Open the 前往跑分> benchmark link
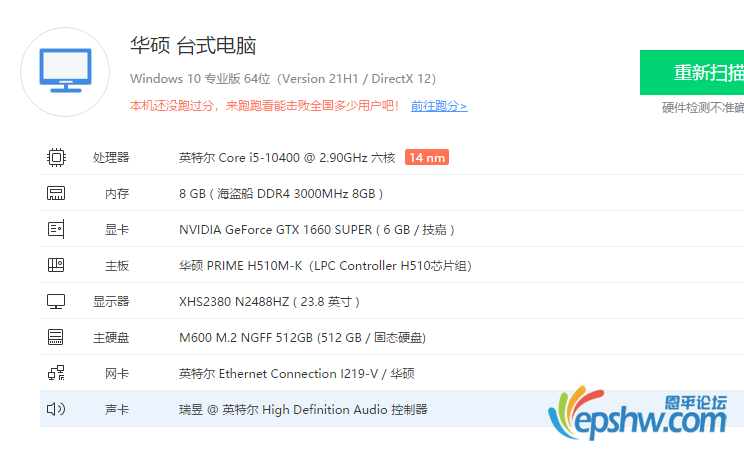This screenshot has width=744, height=451. point(439,106)
